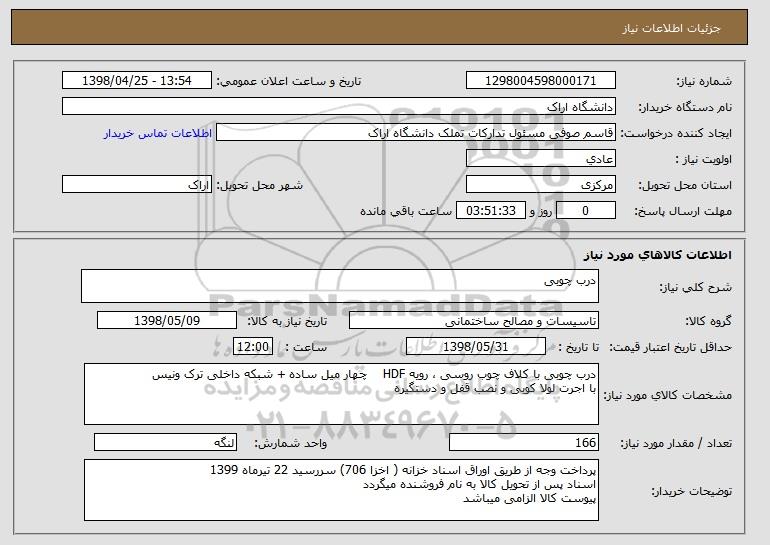
Task: Select the unit field لنگه
Action: (x=165, y=442)
